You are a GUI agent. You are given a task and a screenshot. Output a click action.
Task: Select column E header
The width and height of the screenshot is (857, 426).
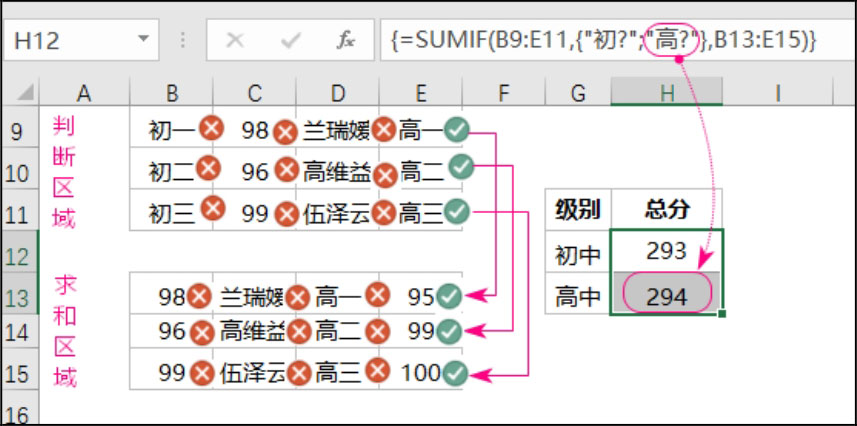[x=420, y=93]
